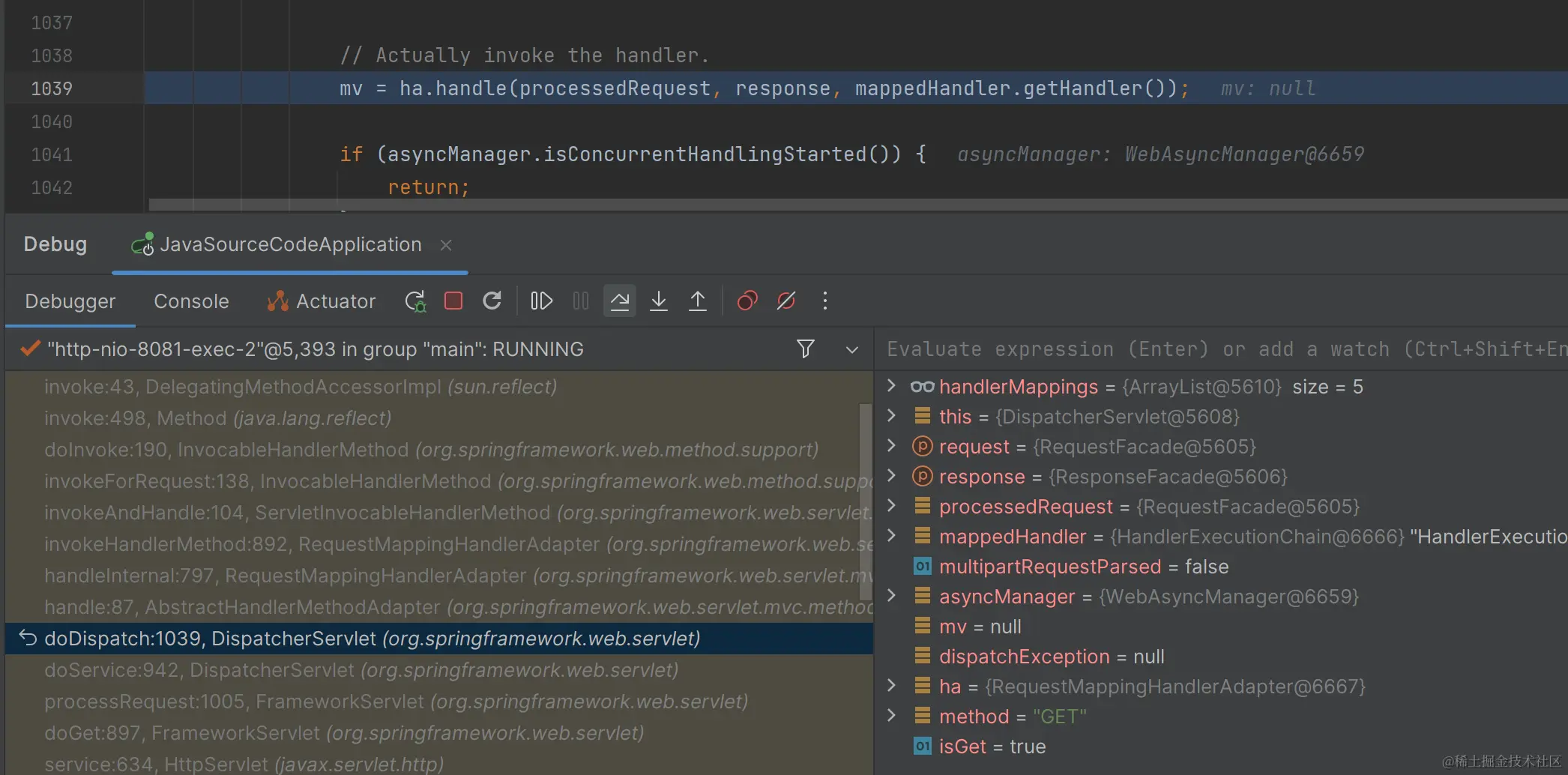The image size is (1568, 775).
Task: Click the ha.handle call on line 1039
Action: coord(453,88)
